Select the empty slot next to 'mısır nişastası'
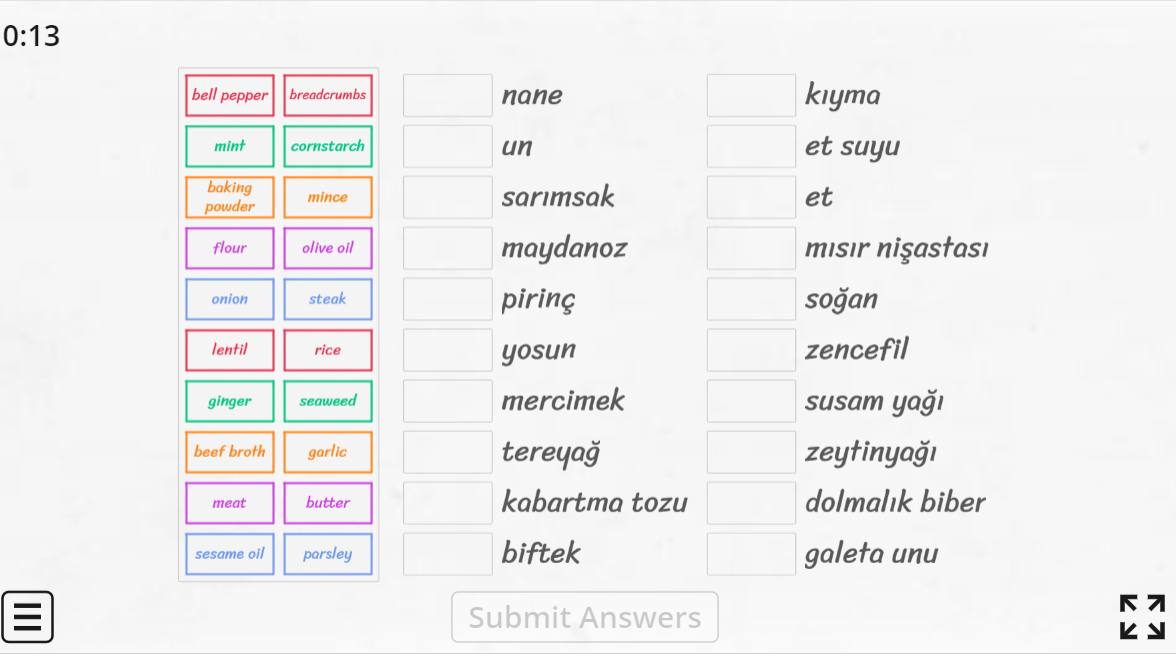This screenshot has height=659, width=1176. pos(751,248)
